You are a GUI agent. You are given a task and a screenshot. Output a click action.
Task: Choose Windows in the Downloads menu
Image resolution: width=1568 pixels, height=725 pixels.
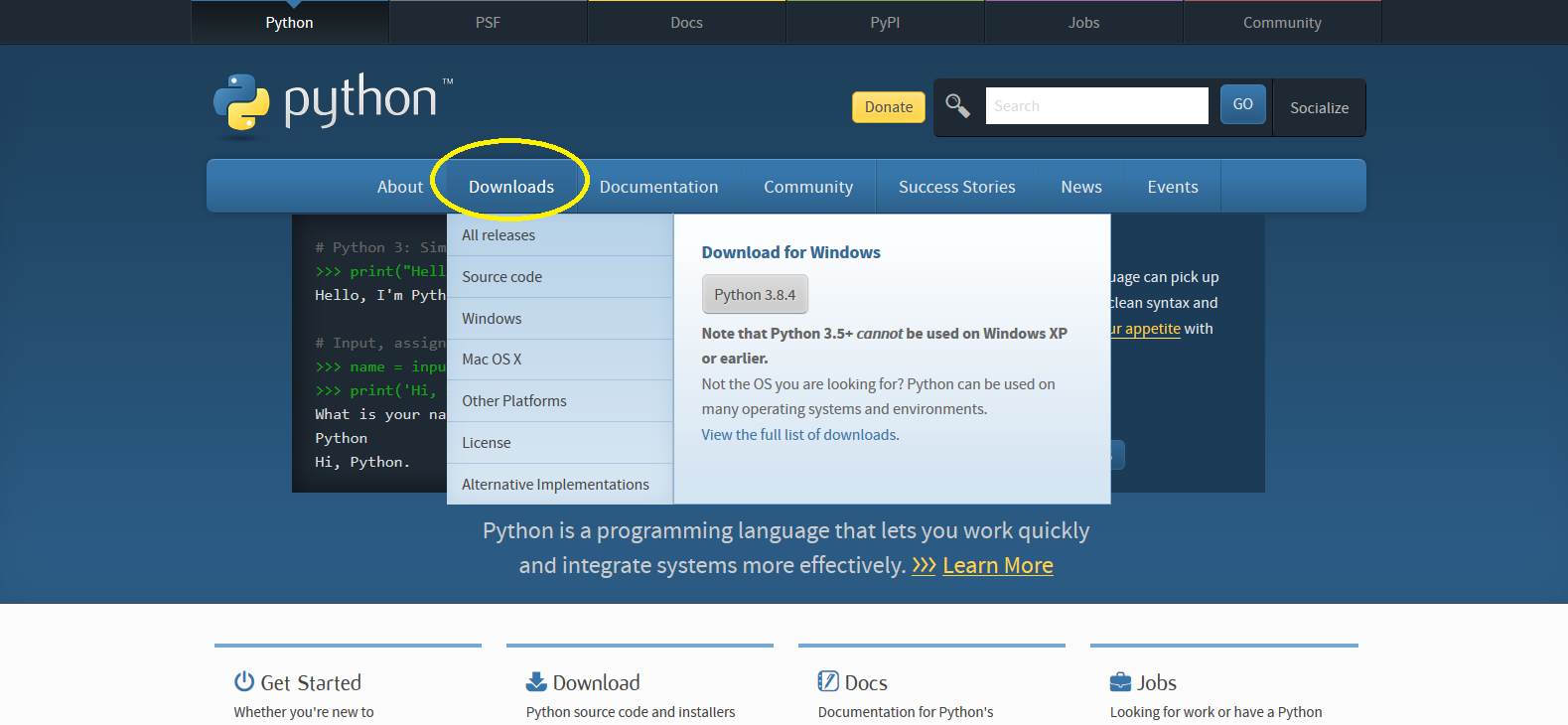(560, 319)
